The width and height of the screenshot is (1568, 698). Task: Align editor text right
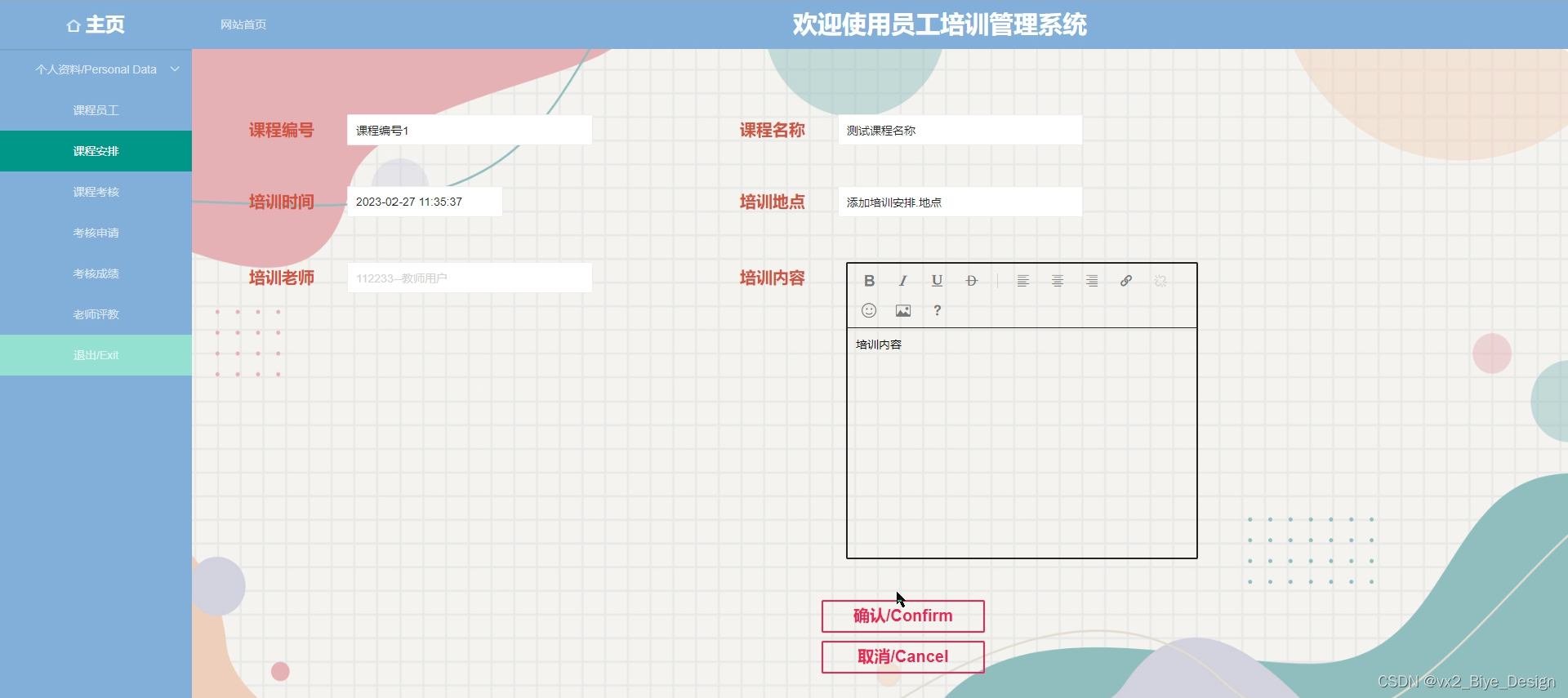1092,281
